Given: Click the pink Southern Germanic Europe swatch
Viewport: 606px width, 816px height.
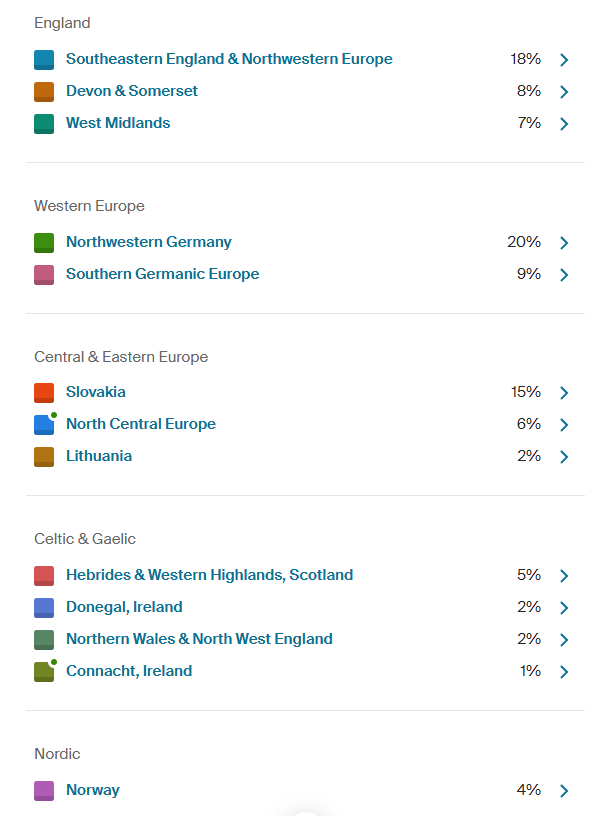Looking at the screenshot, I should (44, 275).
